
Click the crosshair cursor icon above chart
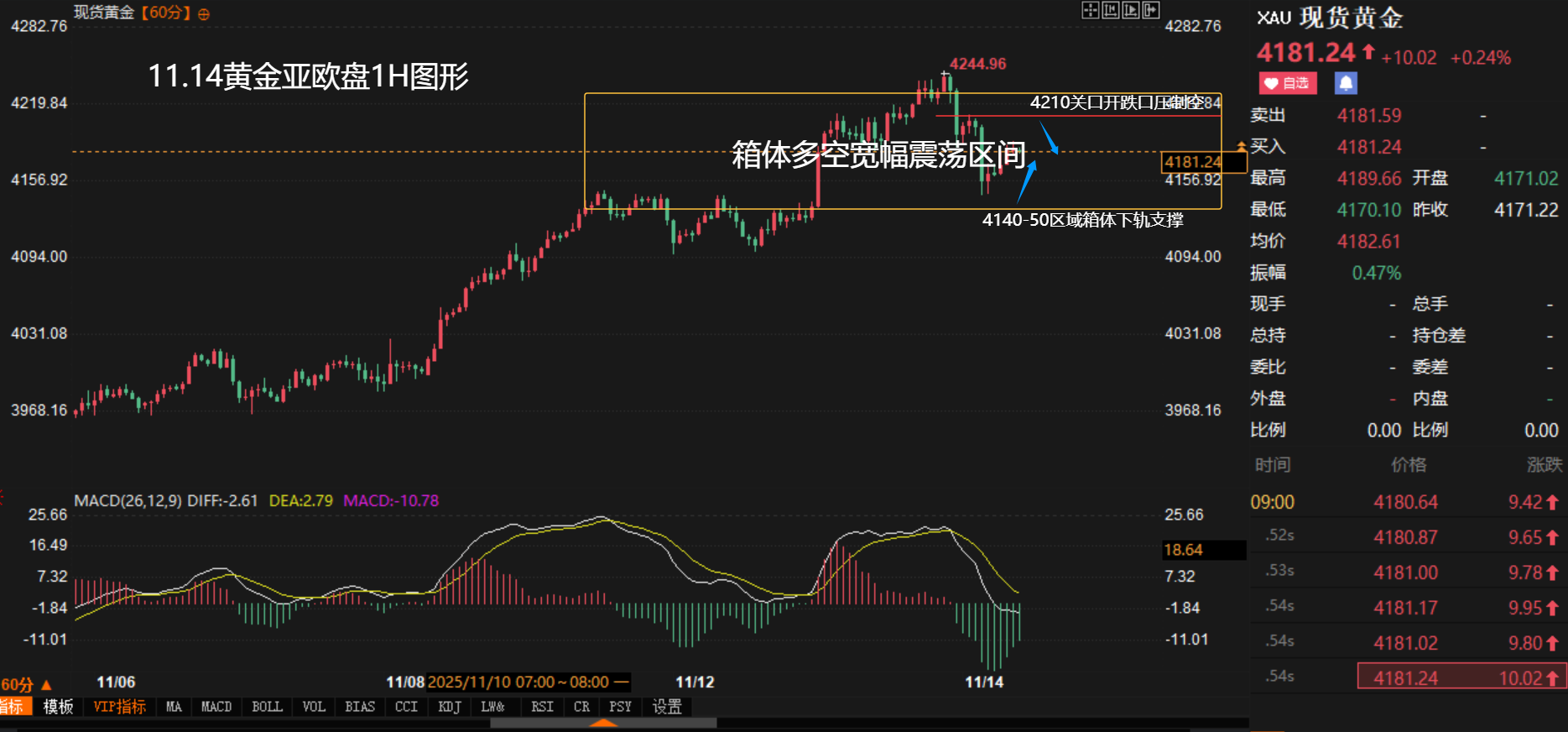1090,10
